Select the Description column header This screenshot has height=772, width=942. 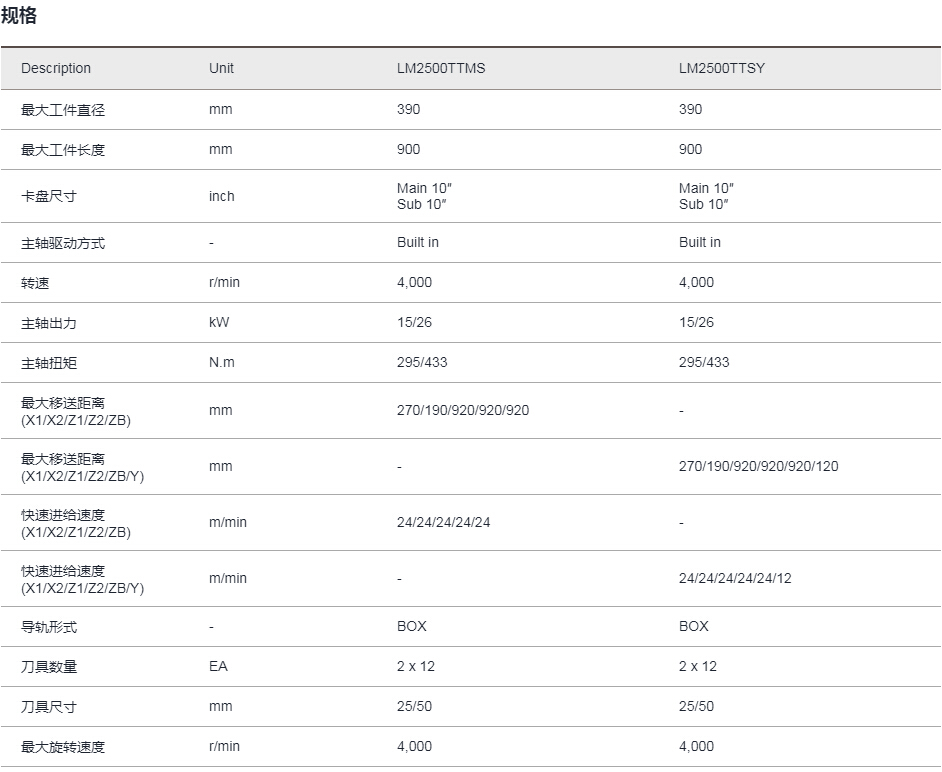click(56, 68)
